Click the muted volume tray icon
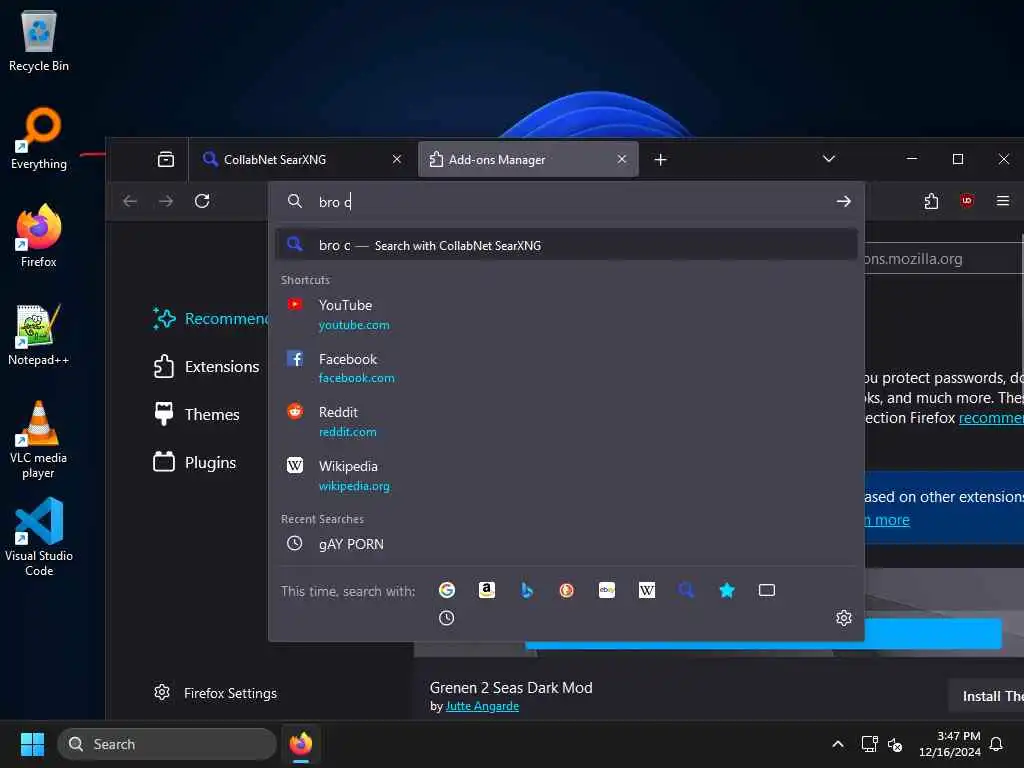The height and width of the screenshot is (768, 1024). tap(895, 744)
